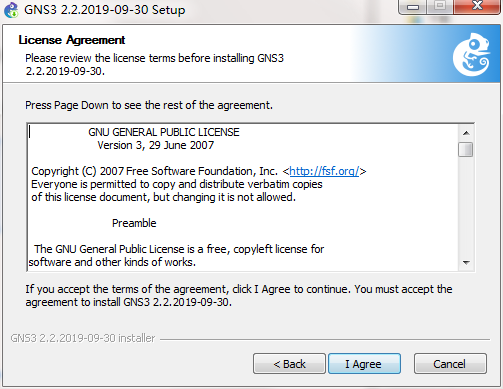Go to previous step with Back button
The image size is (503, 389).
point(289,364)
